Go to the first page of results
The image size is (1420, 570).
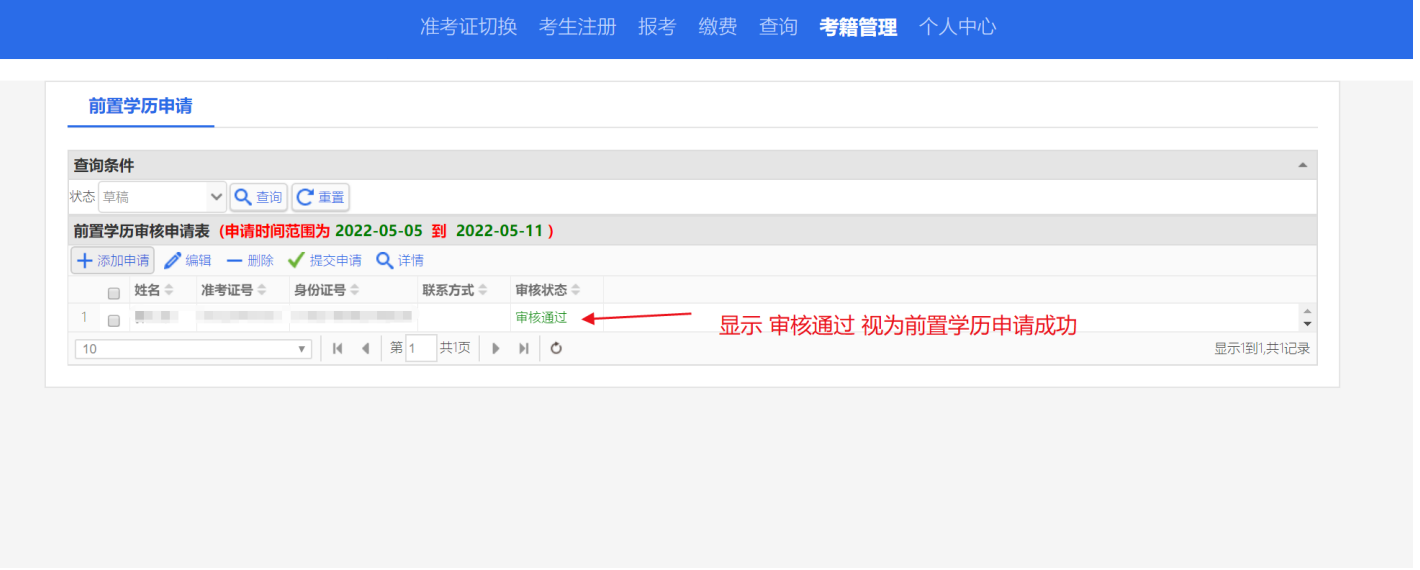pos(338,349)
